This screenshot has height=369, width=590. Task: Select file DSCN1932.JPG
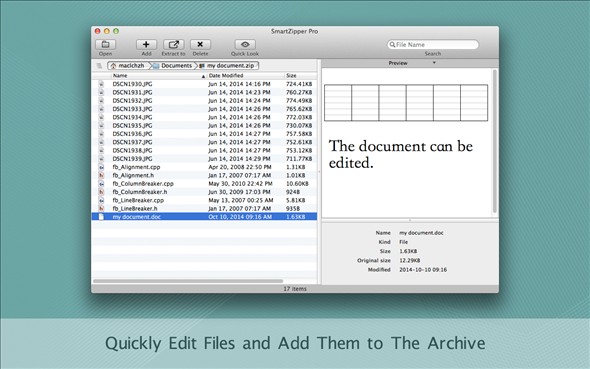[x=204, y=100]
